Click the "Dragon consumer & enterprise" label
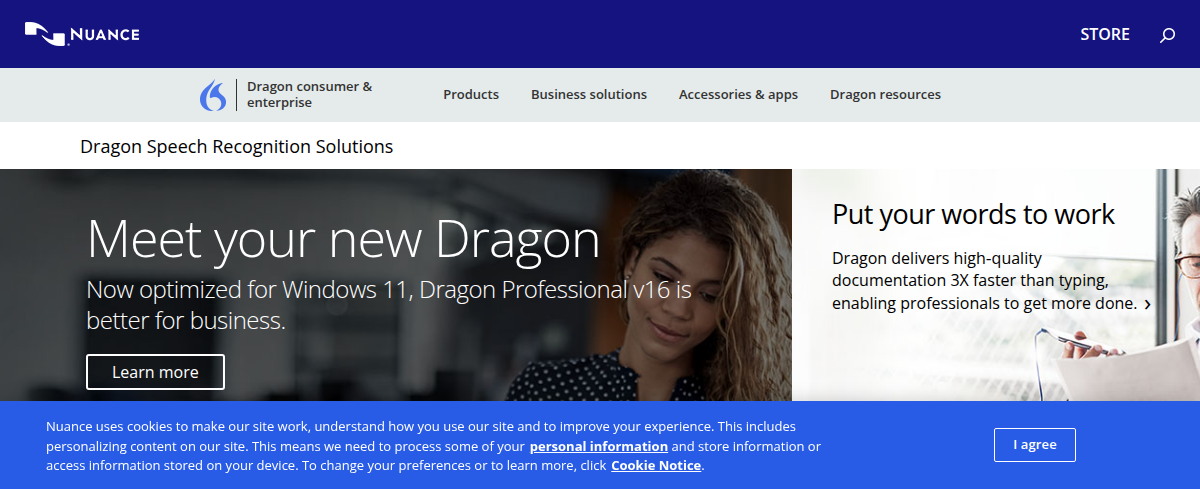Image resolution: width=1200 pixels, height=489 pixels. pyautogui.click(x=309, y=95)
